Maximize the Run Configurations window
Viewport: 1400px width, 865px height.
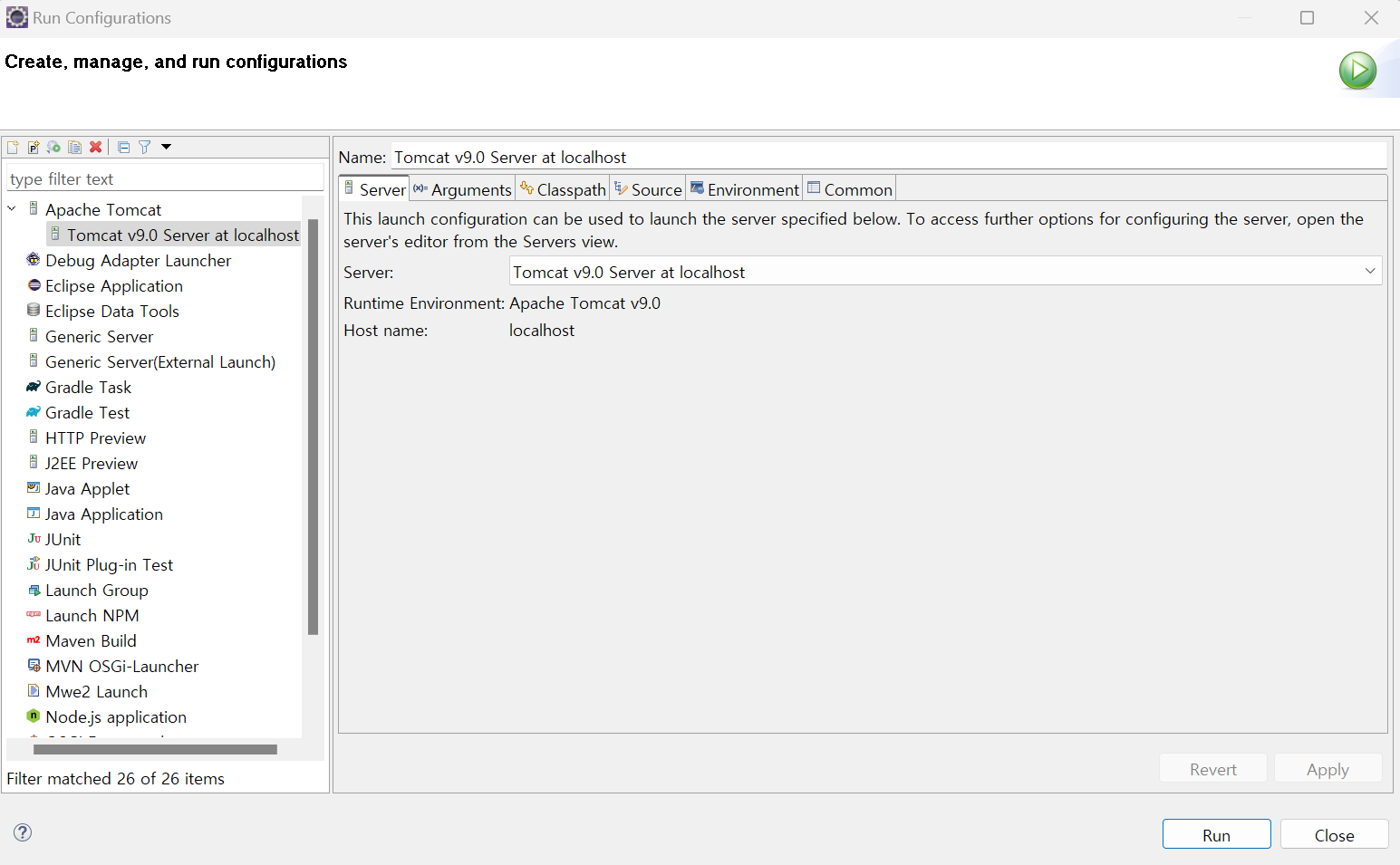tap(1307, 18)
